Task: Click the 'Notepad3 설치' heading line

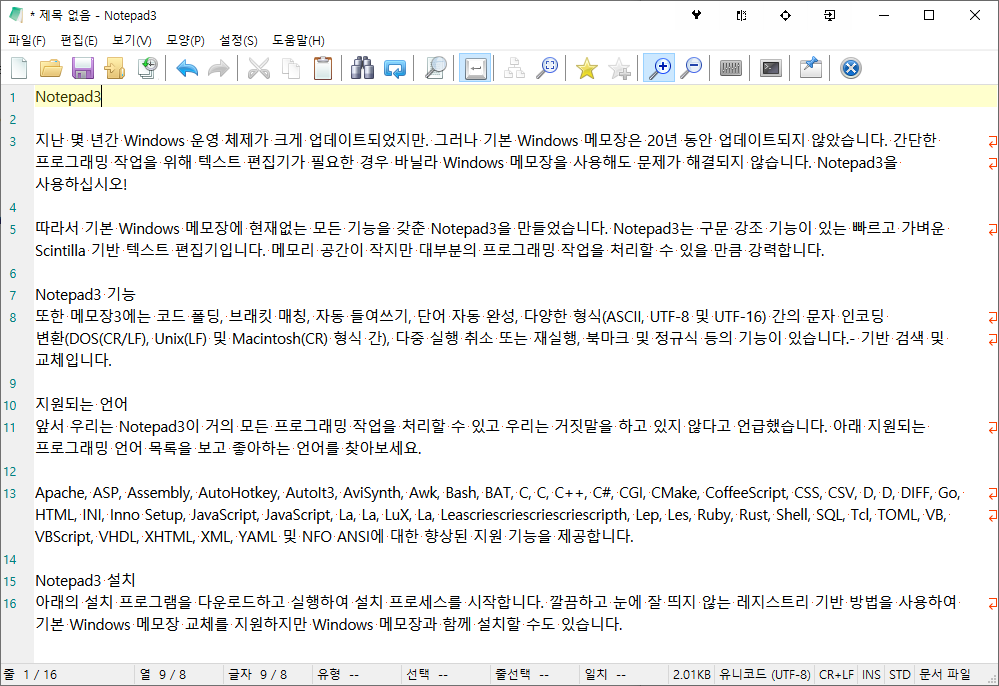Action: (85, 581)
